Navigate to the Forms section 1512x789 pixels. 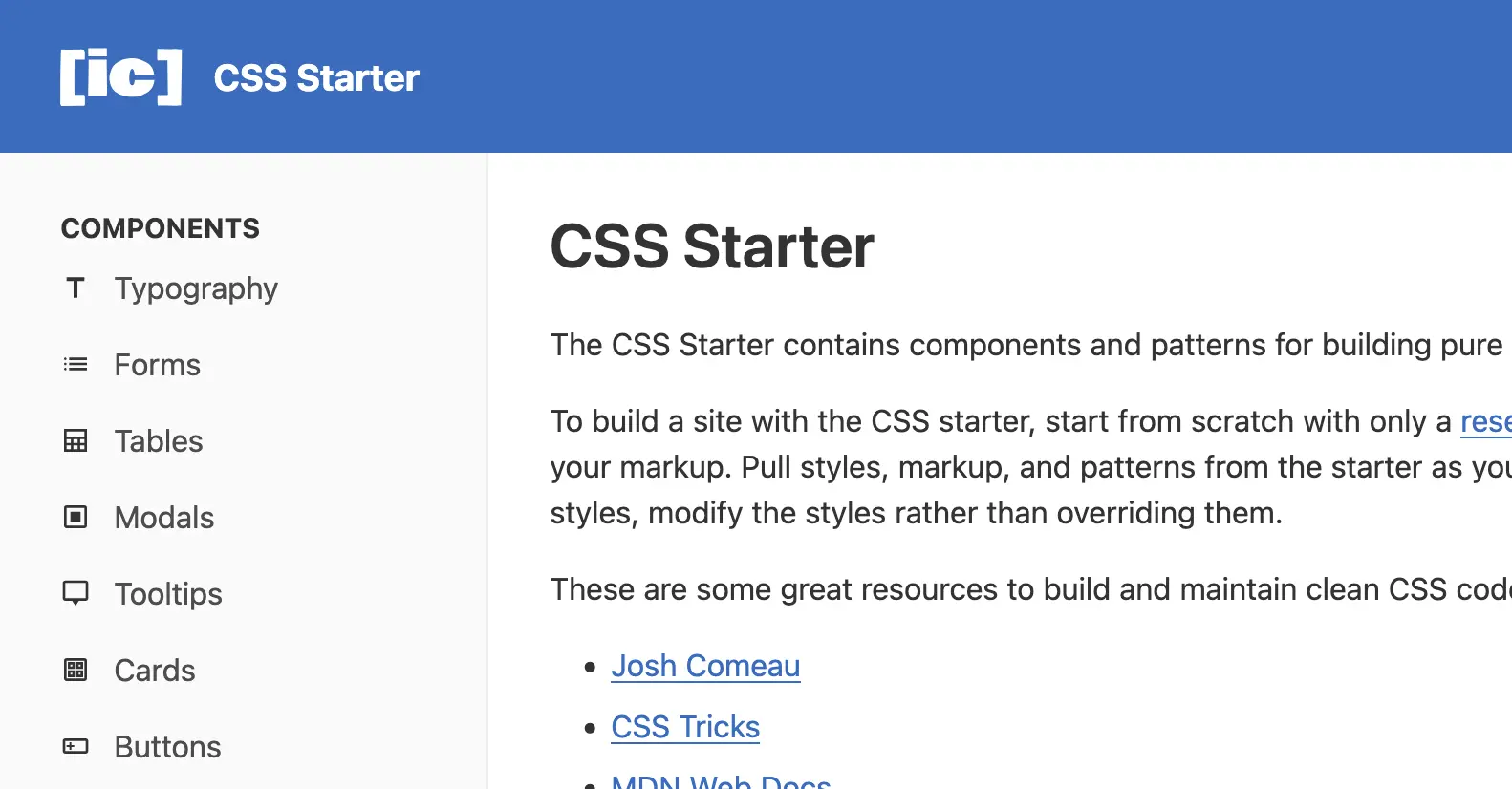coord(157,364)
